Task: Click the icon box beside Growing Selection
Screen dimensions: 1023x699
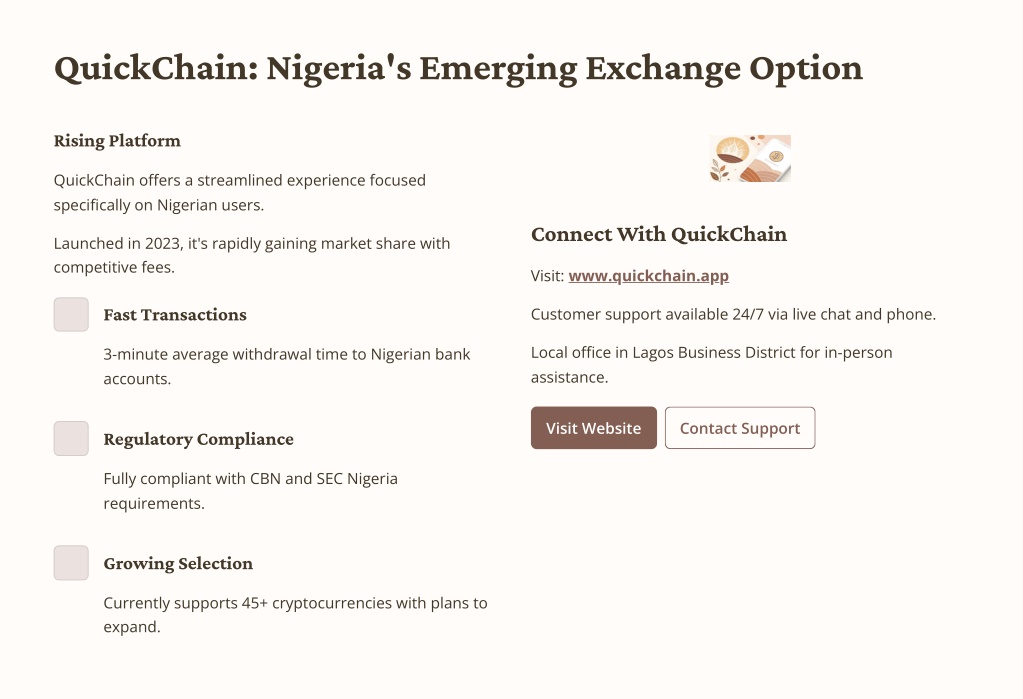Action: click(x=71, y=563)
